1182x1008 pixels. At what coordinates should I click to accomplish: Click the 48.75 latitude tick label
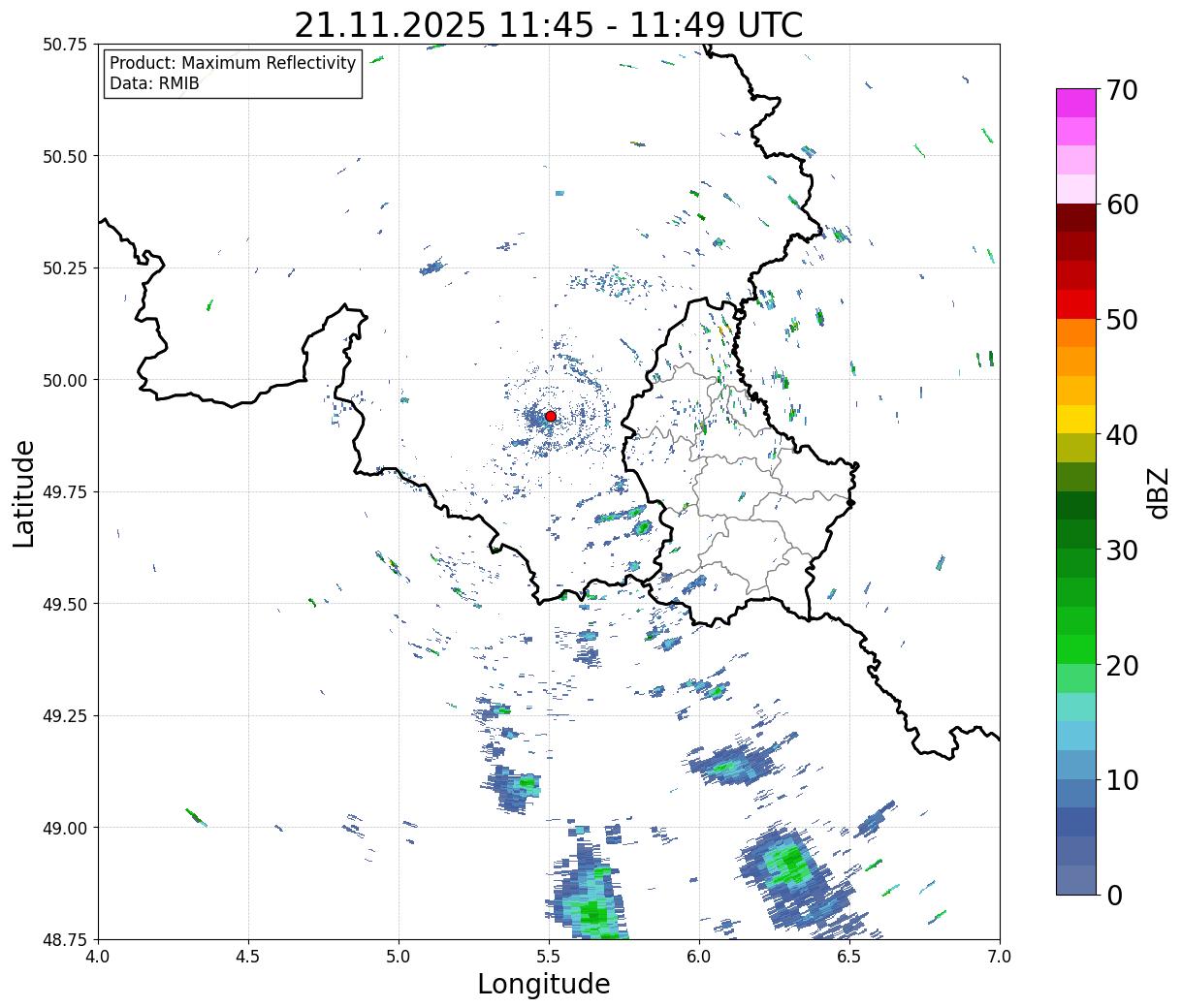pos(65,939)
